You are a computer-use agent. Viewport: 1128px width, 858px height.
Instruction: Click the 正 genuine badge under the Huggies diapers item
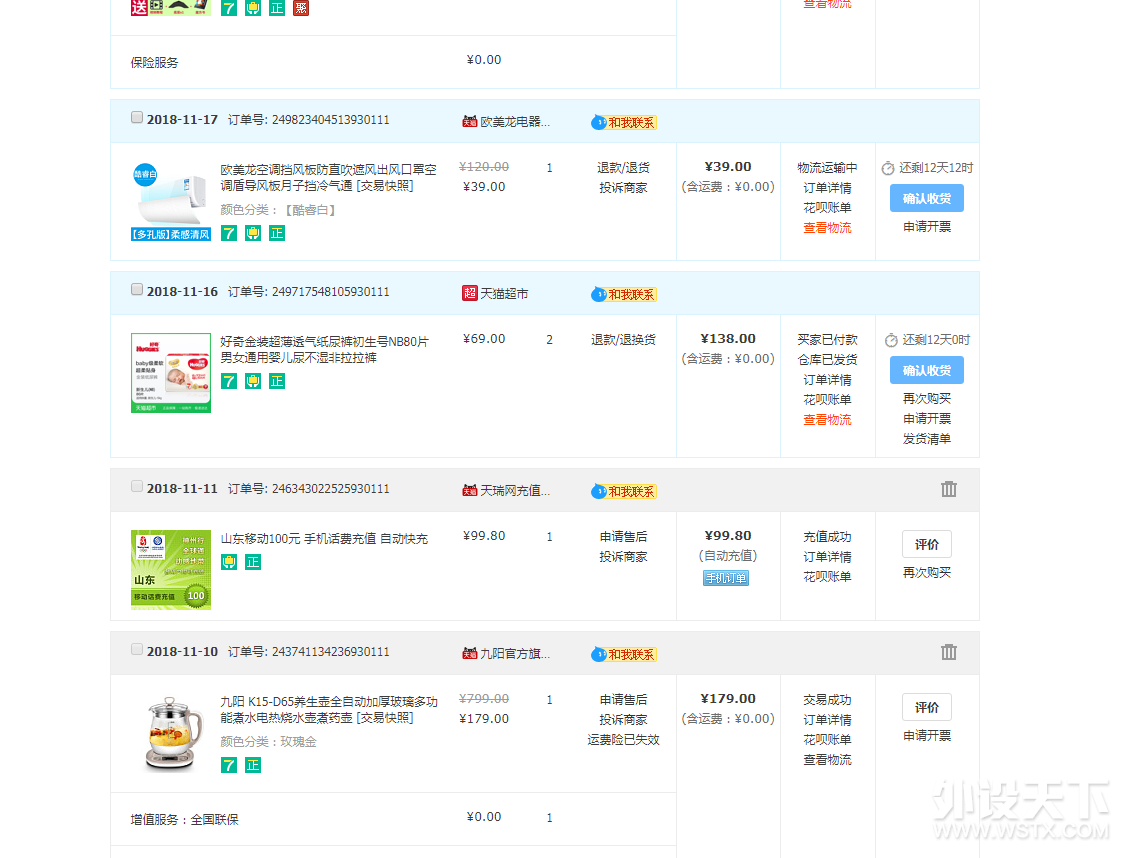pos(277,381)
